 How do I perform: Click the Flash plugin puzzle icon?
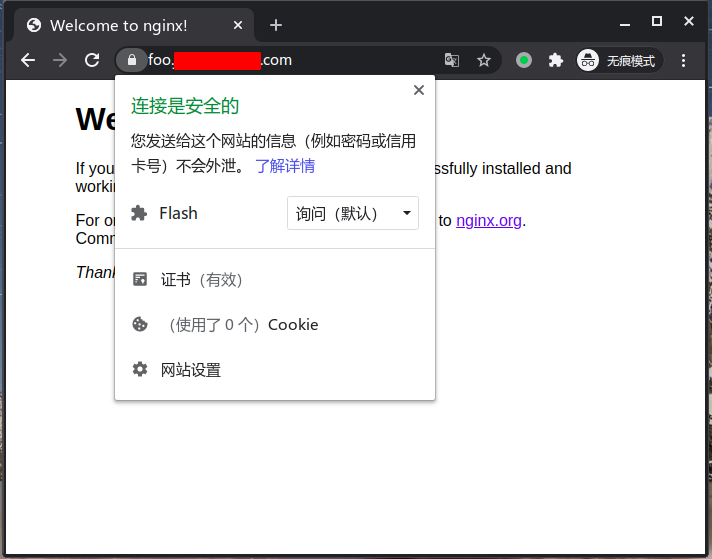[x=139, y=213]
